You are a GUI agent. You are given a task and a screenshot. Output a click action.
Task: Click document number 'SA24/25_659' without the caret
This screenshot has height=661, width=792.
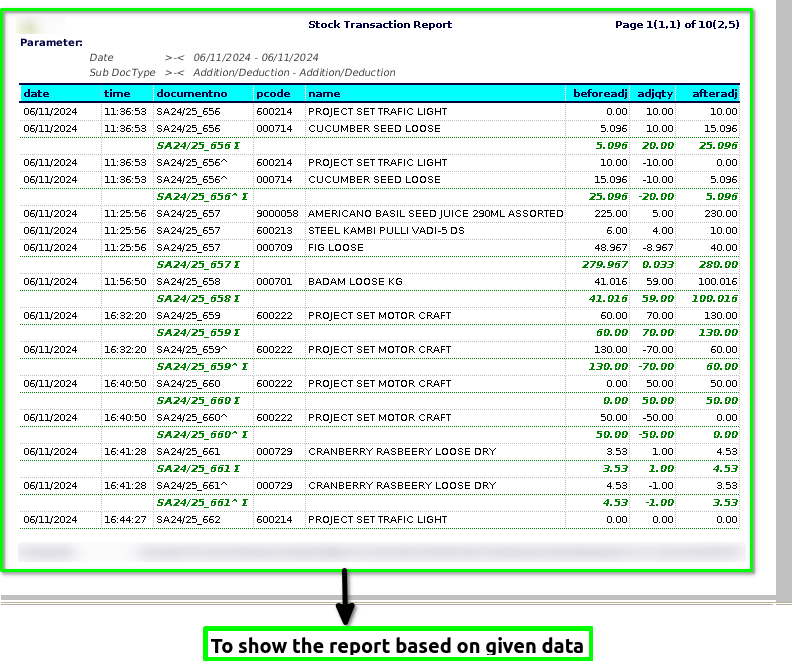point(188,316)
